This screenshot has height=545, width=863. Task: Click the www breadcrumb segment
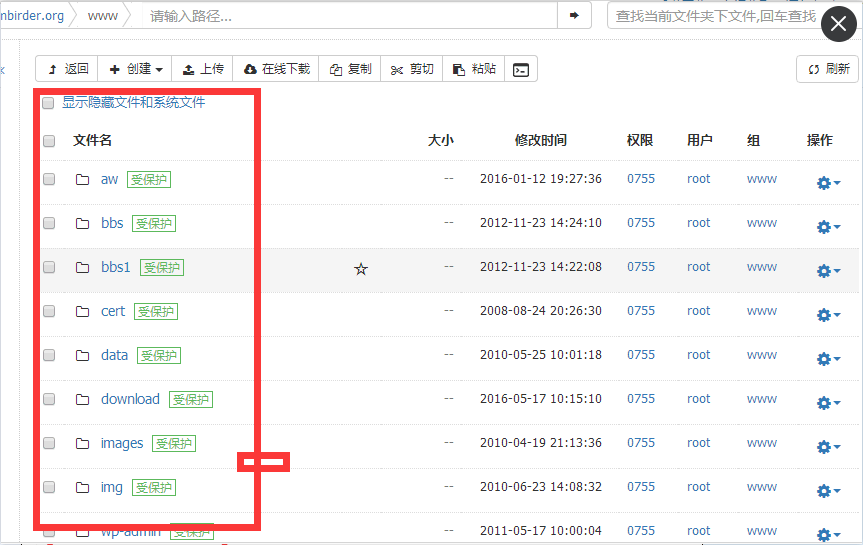click(102, 16)
